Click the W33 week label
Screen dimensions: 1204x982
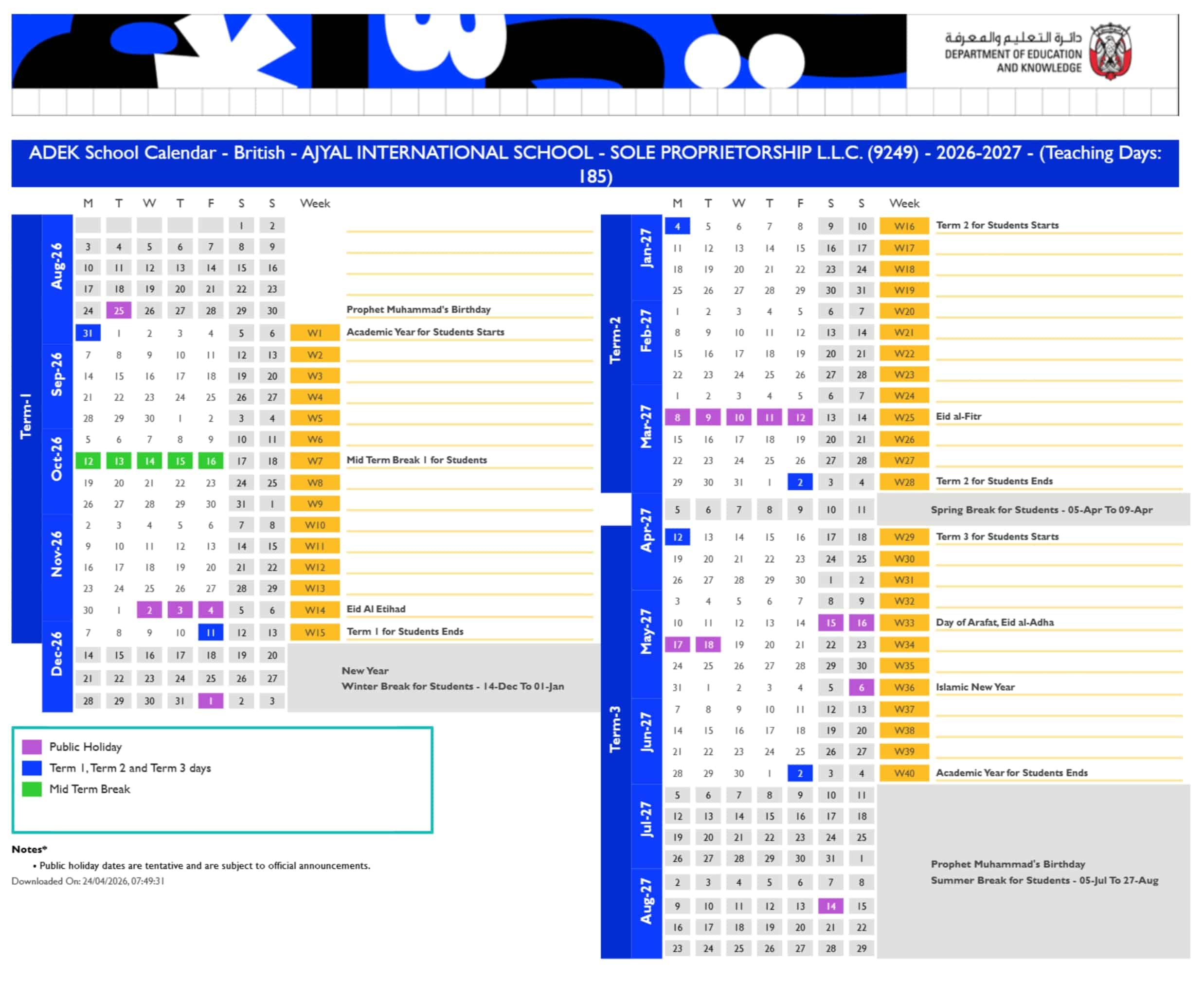tap(904, 623)
